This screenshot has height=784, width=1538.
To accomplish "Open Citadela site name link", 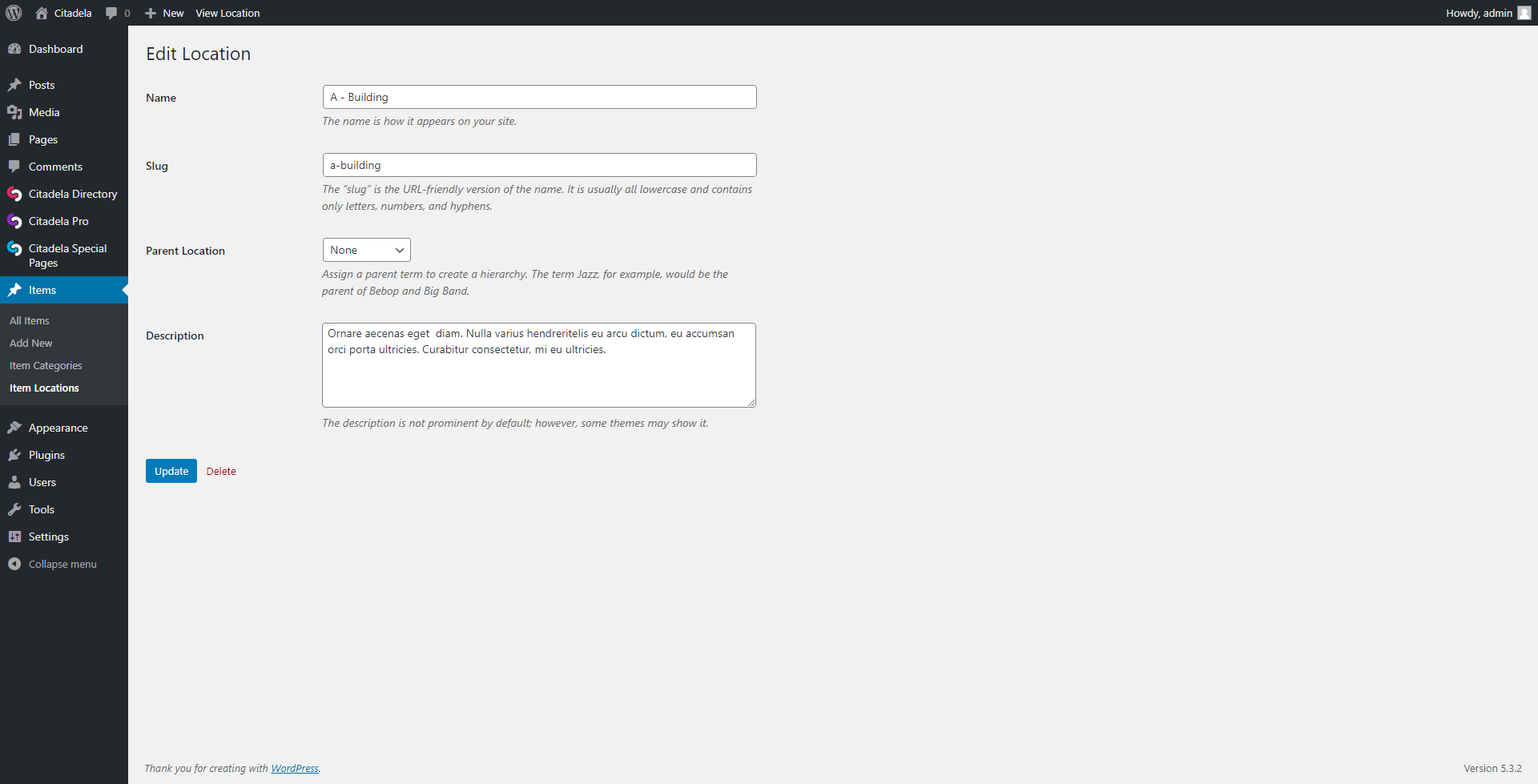I will coord(73,13).
